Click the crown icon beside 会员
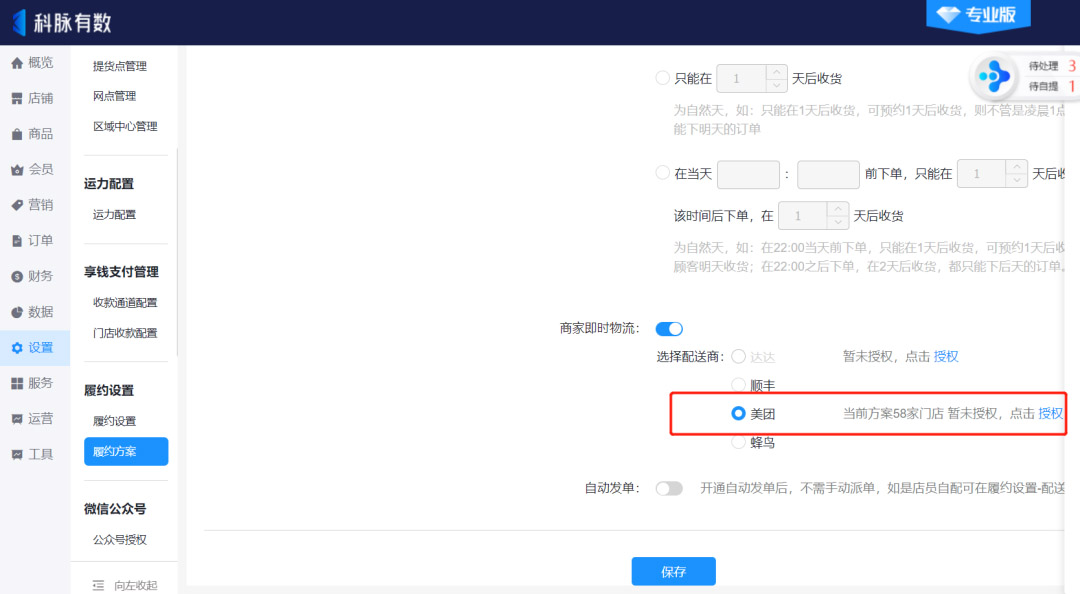 pos(17,170)
